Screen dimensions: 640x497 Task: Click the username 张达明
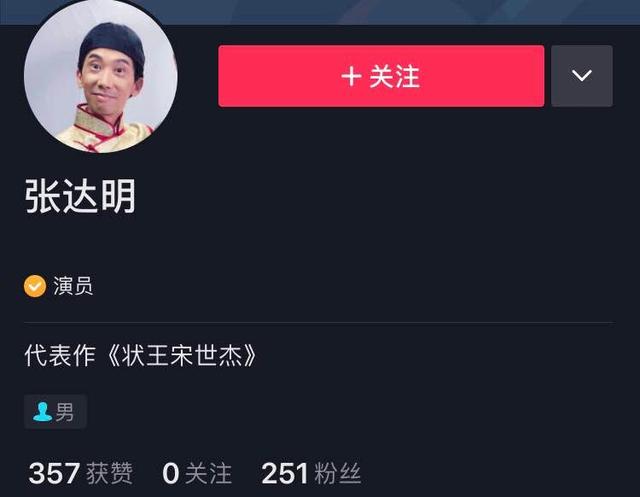[x=80, y=196]
